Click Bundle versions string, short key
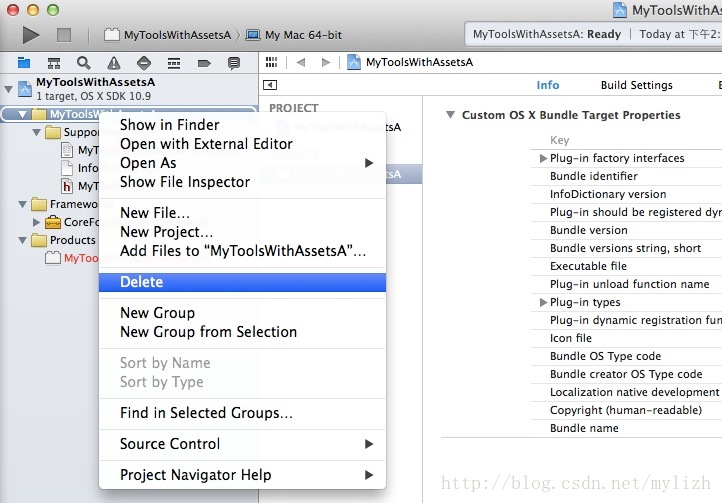This screenshot has height=503, width=722. point(625,248)
